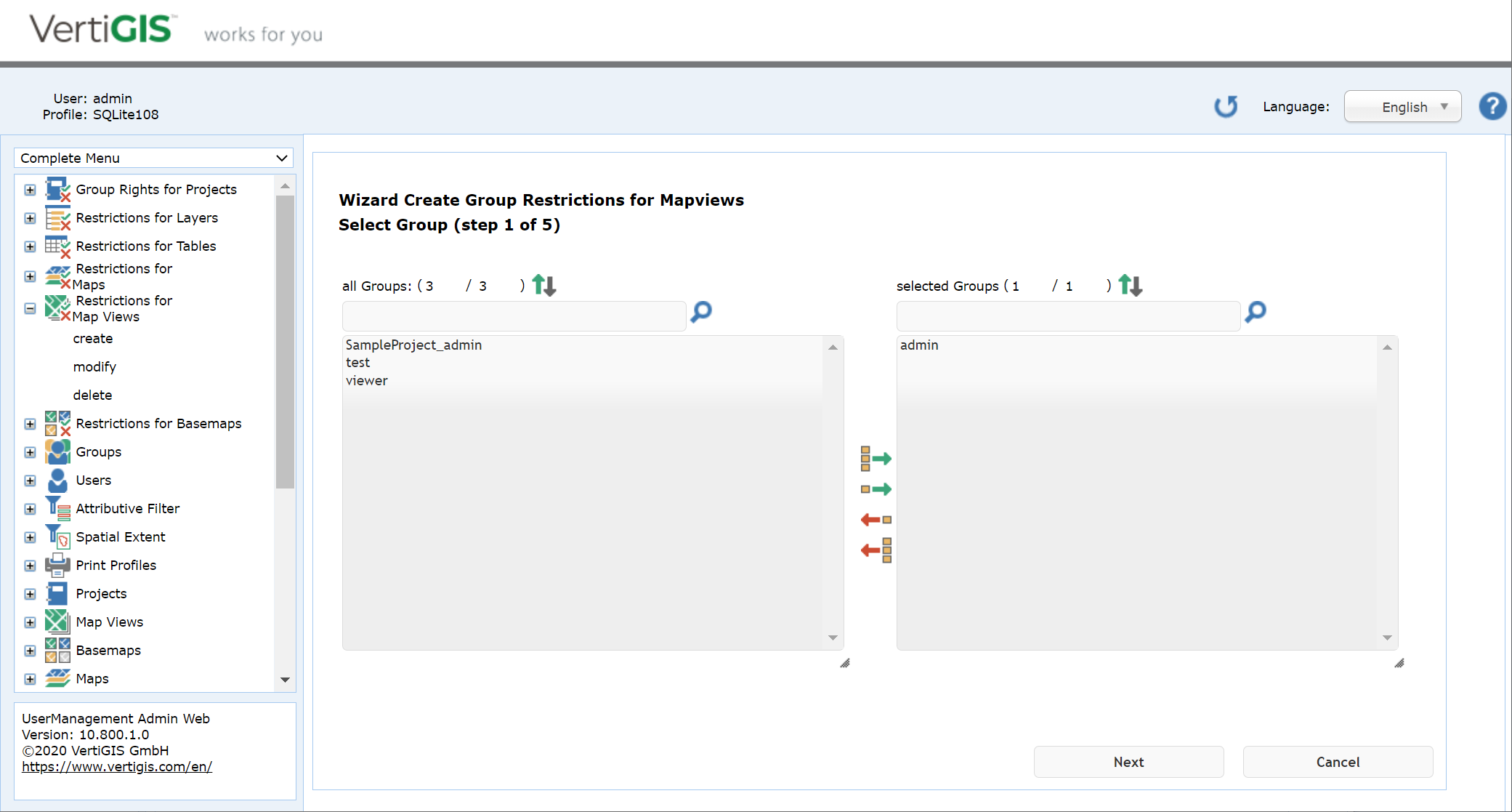This screenshot has height=812, width=1512.
Task: Click the sort arrows beside all Groups
Action: coord(543,285)
